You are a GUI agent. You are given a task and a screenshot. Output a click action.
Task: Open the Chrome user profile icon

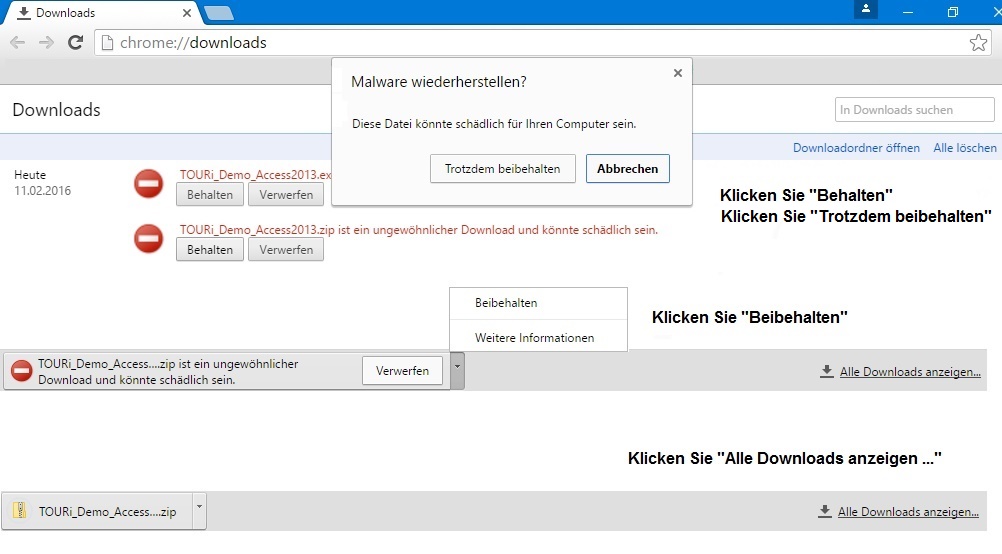pyautogui.click(x=866, y=10)
